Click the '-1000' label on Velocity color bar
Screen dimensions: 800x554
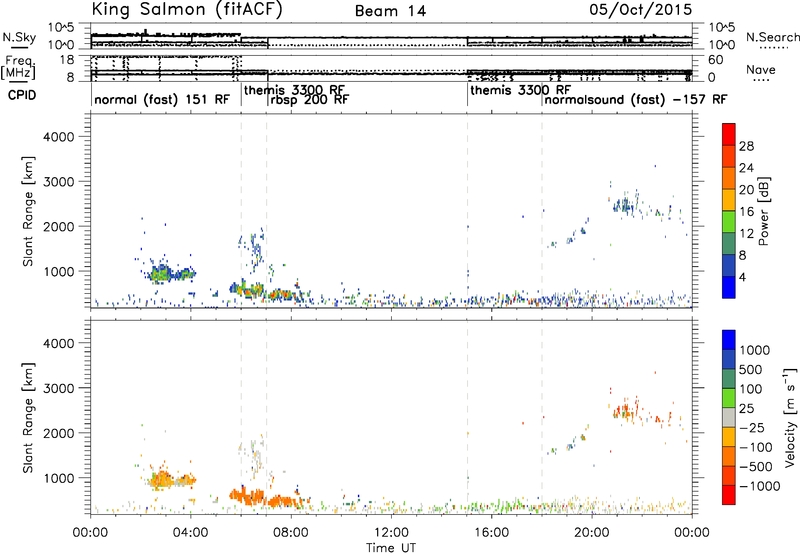pos(759,486)
